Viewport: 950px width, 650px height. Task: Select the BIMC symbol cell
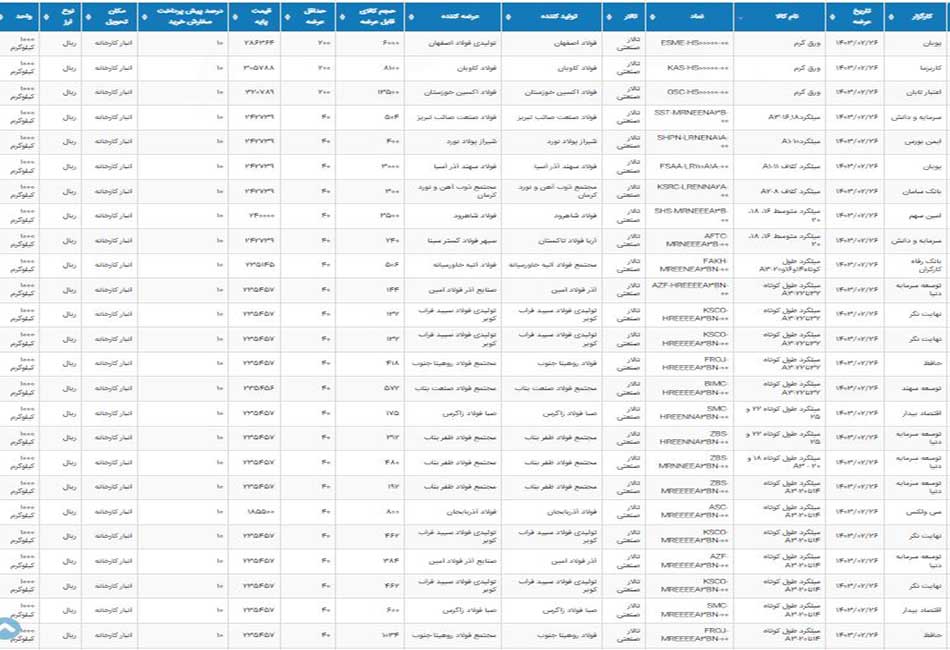tap(689, 388)
